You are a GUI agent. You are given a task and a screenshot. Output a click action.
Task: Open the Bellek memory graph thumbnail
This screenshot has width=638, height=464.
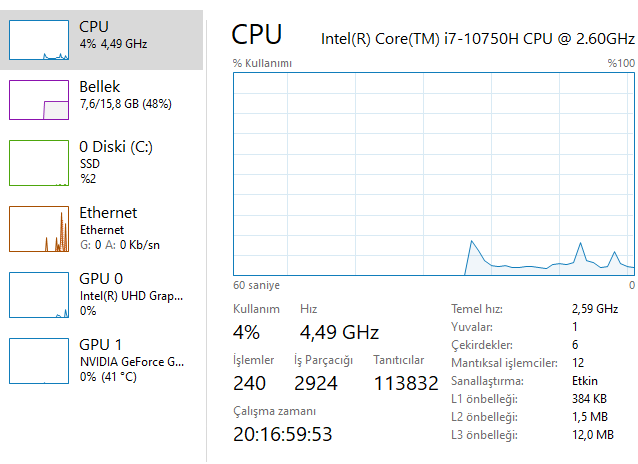(x=39, y=100)
